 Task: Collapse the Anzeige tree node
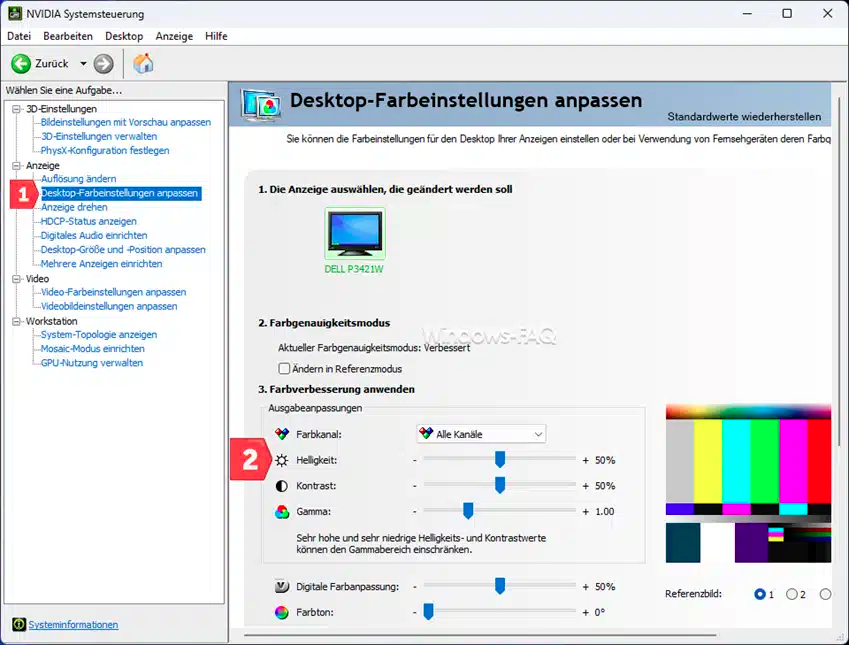click(x=16, y=165)
